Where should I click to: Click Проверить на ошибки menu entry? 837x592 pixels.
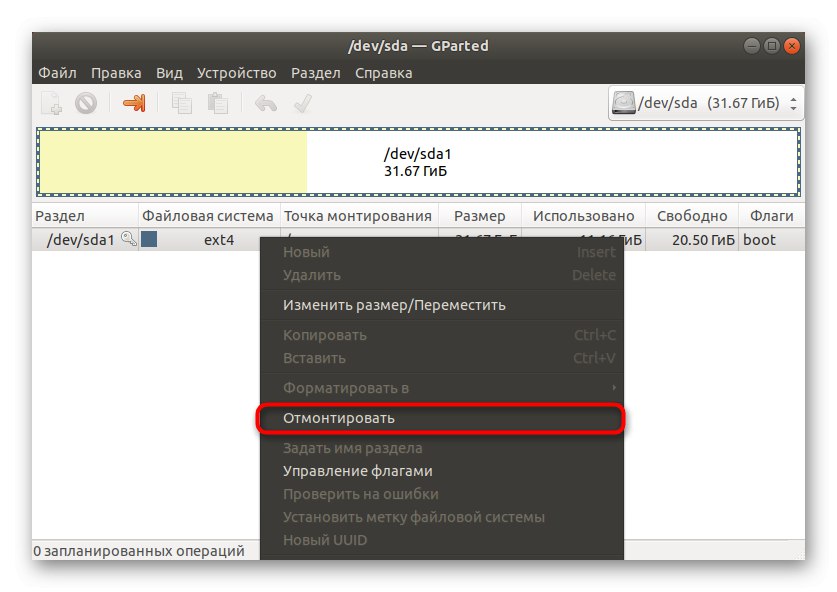point(441,494)
